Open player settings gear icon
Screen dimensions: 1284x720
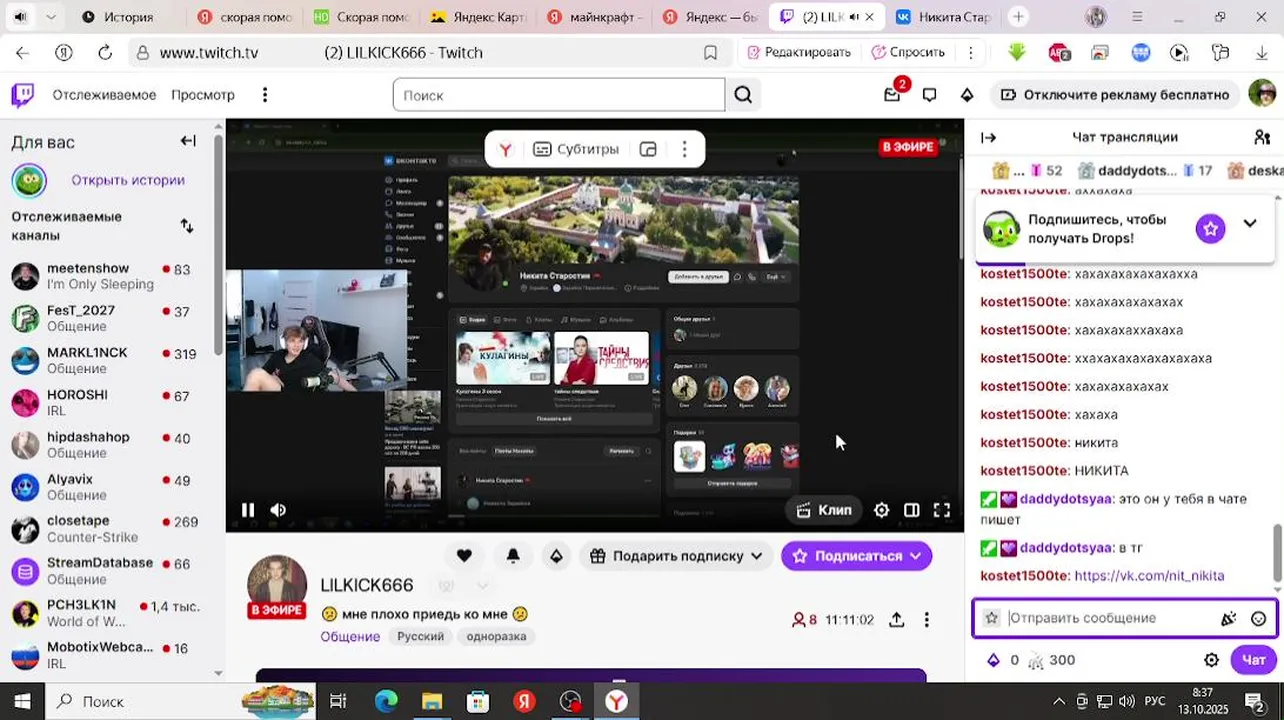coord(881,510)
